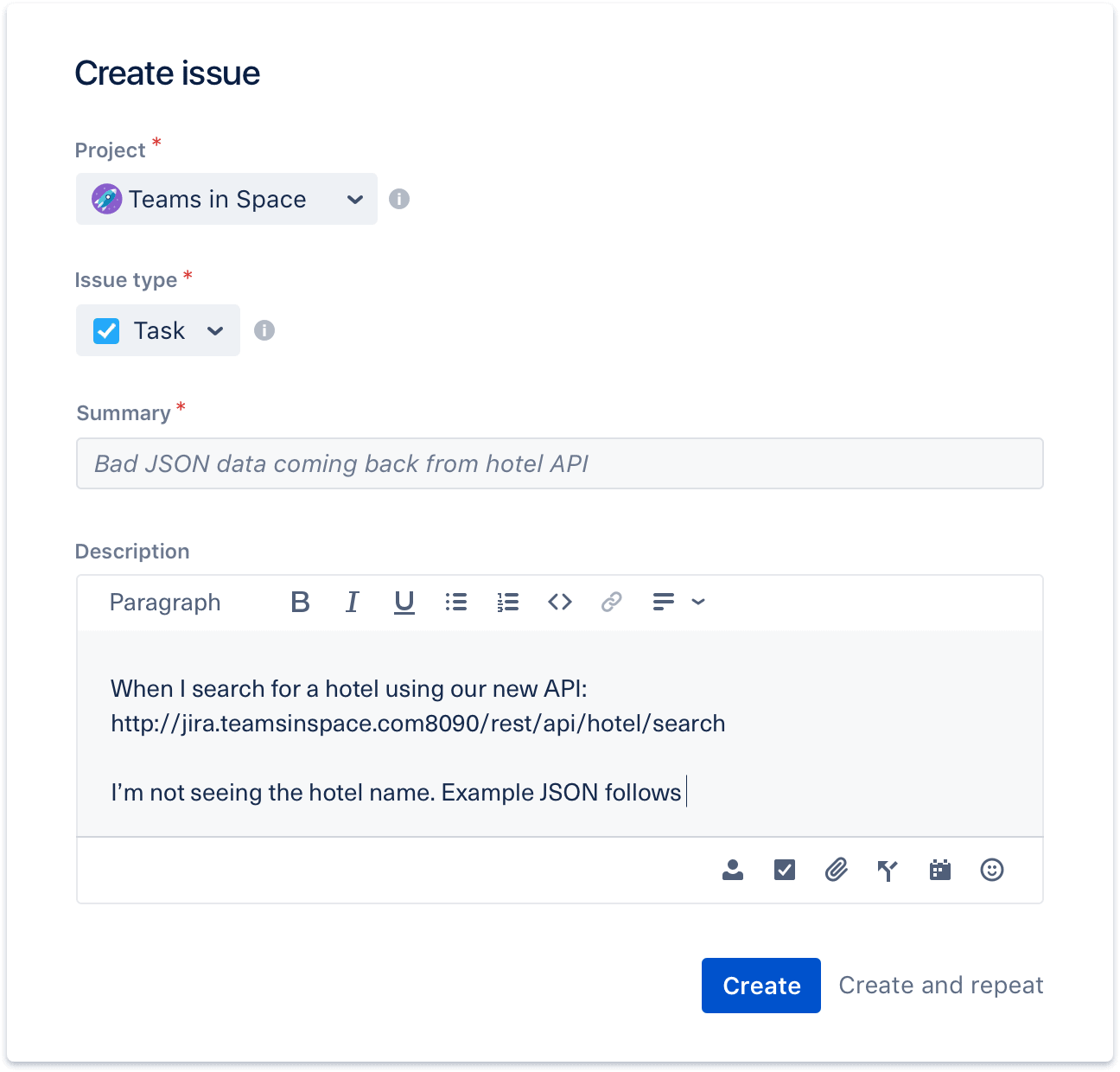Screen dimensions: 1120x1072
Task: Click the mention user icon
Action: (x=732, y=871)
